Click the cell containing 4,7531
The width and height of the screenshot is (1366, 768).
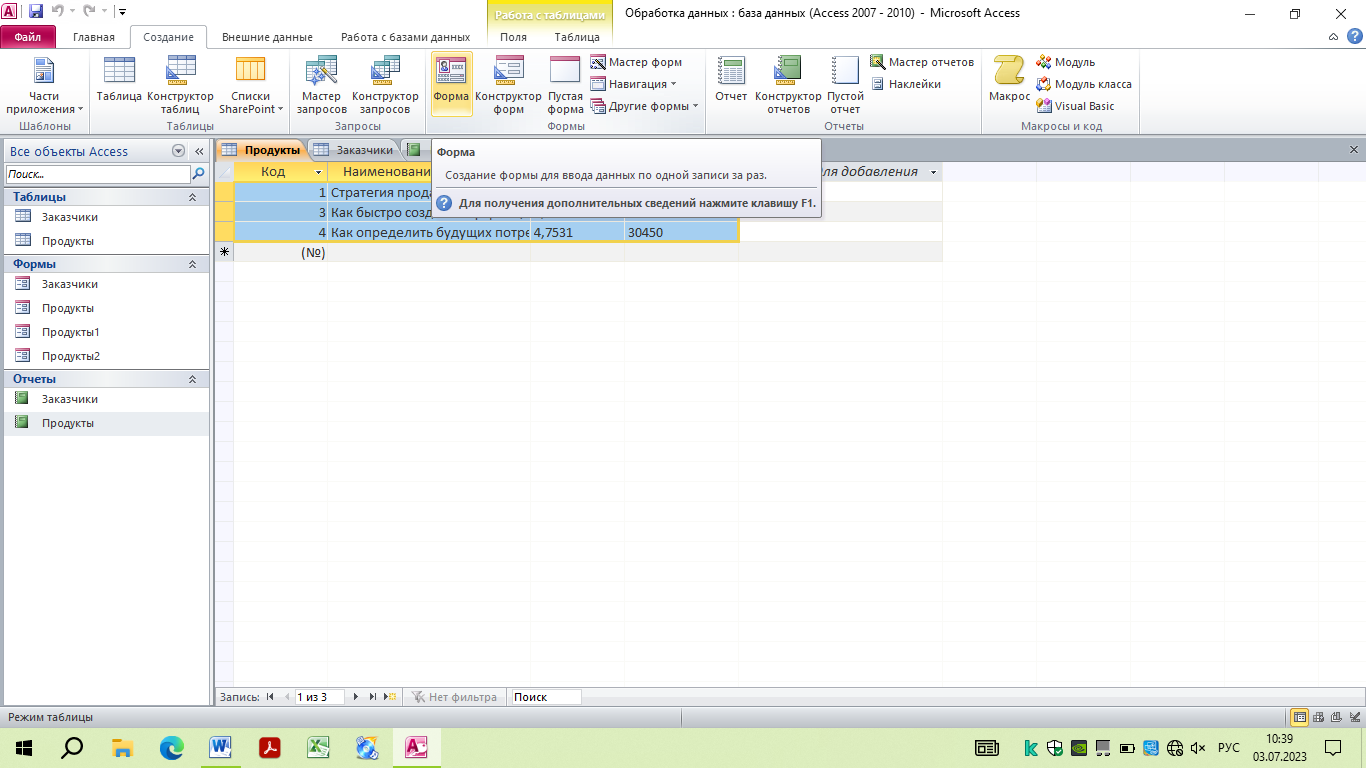point(578,232)
